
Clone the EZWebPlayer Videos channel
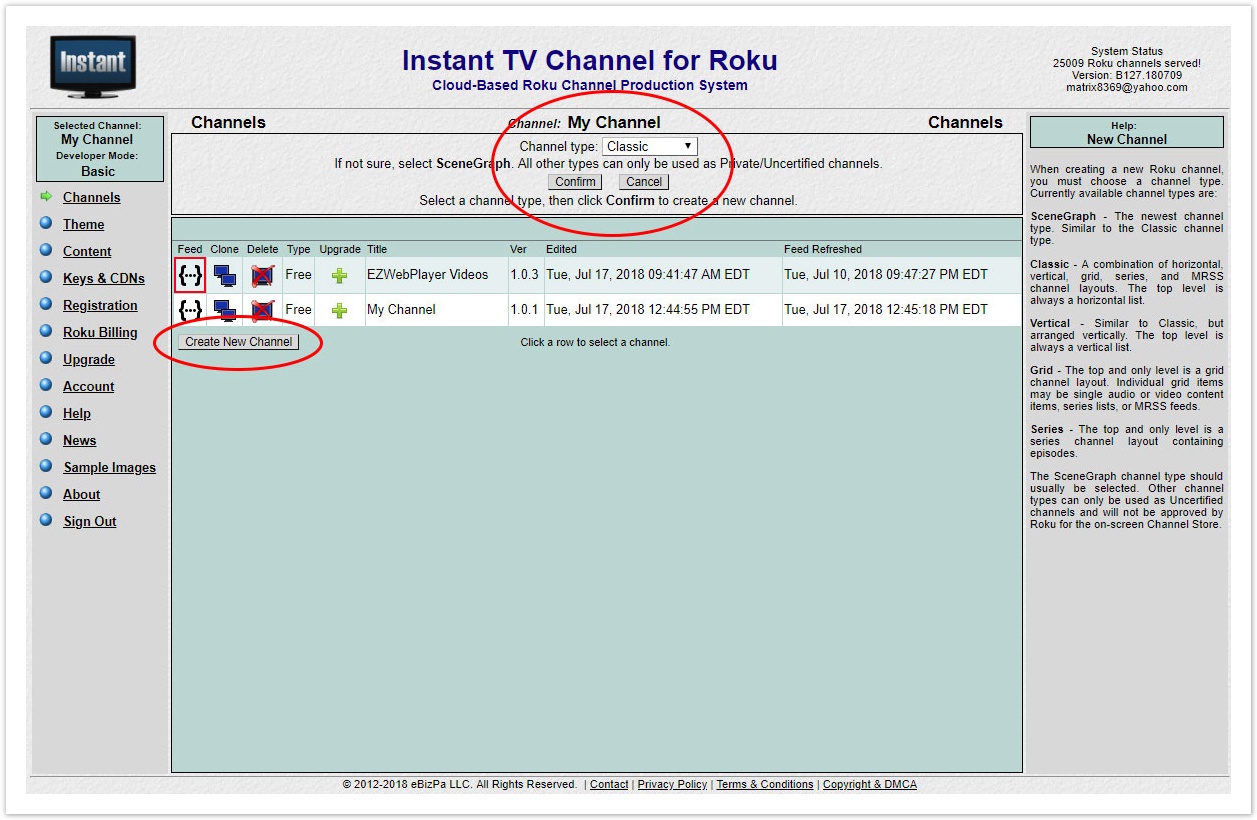click(225, 275)
